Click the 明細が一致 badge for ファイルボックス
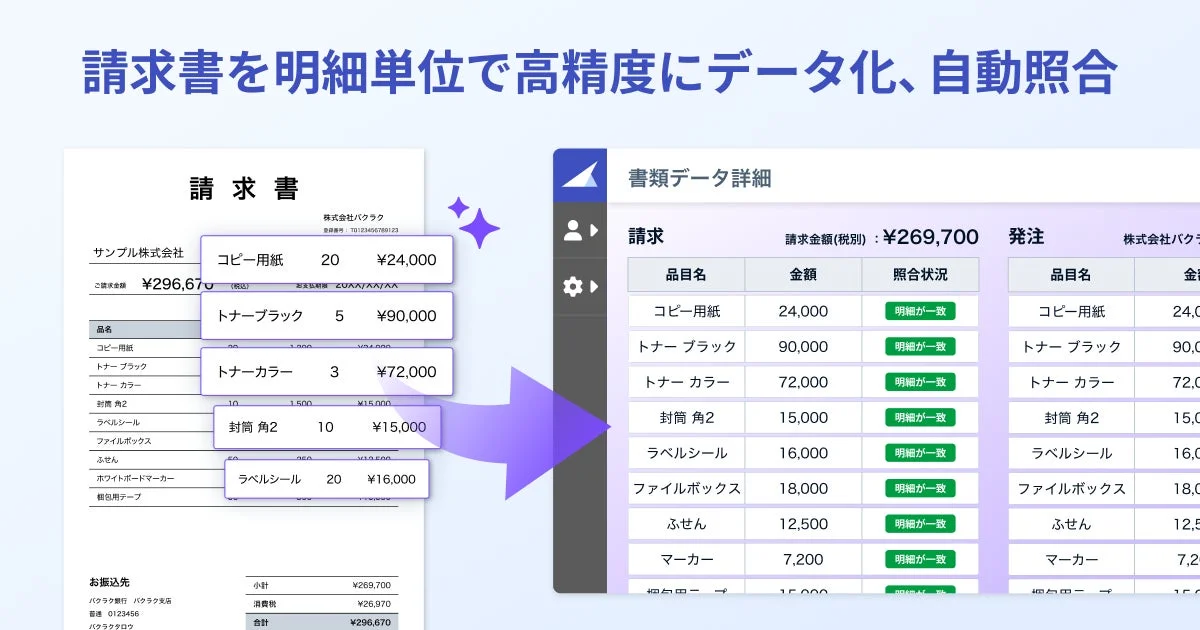 tap(920, 488)
